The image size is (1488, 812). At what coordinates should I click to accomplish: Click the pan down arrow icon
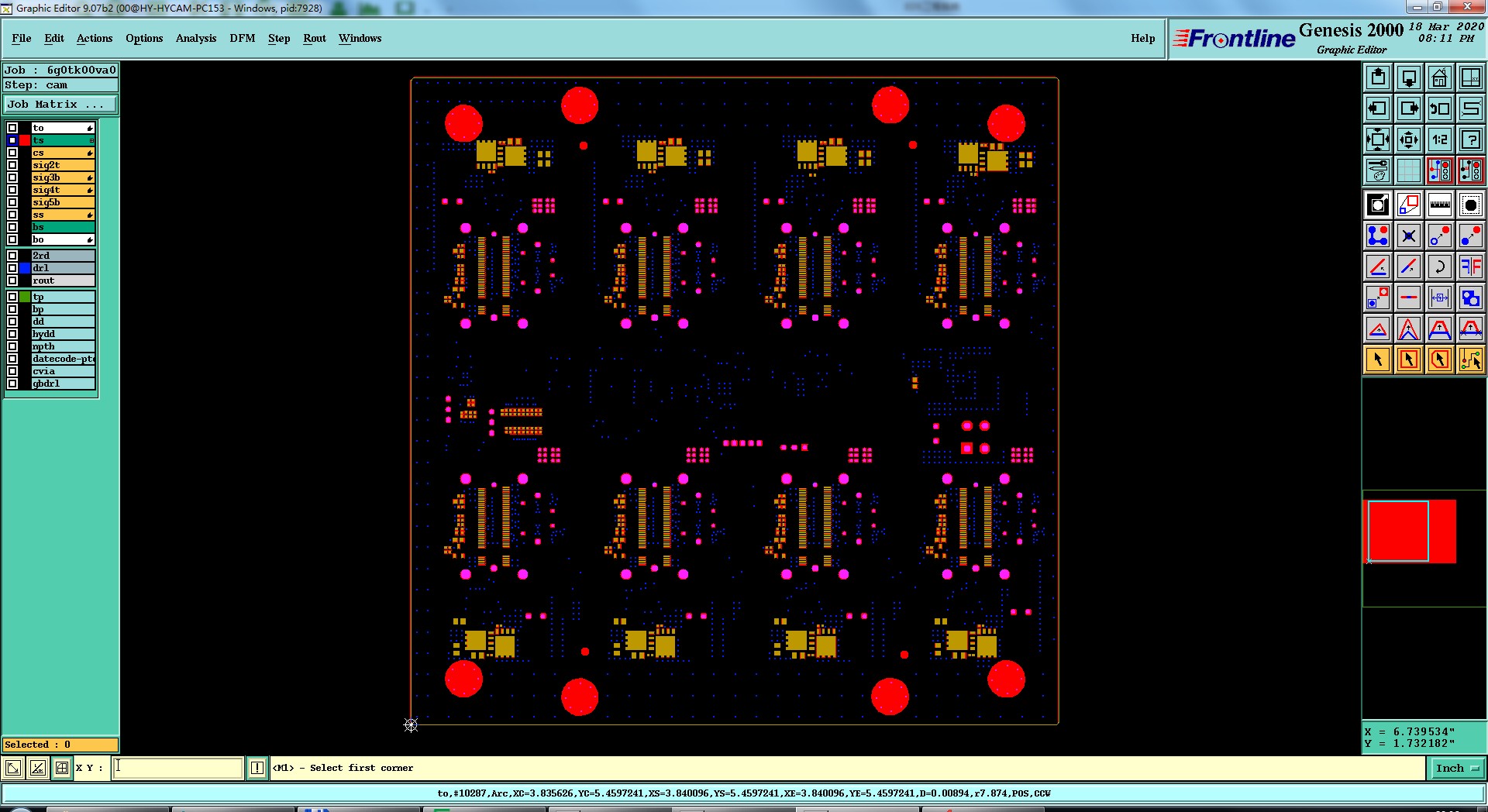click(x=1409, y=77)
